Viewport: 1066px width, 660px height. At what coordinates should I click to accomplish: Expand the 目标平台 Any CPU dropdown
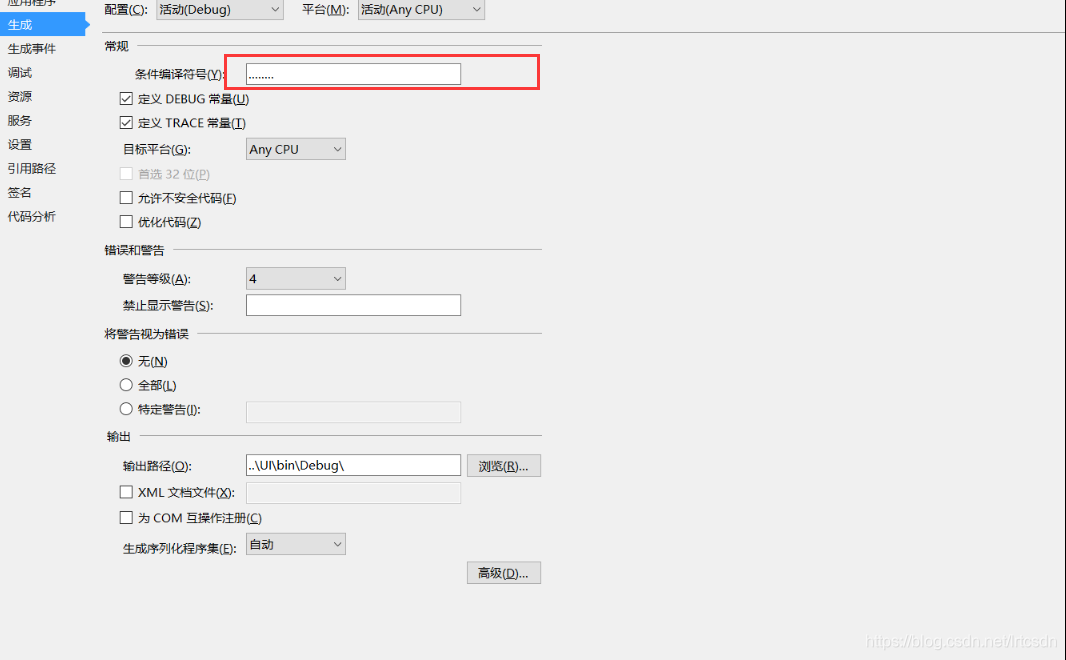(296, 149)
